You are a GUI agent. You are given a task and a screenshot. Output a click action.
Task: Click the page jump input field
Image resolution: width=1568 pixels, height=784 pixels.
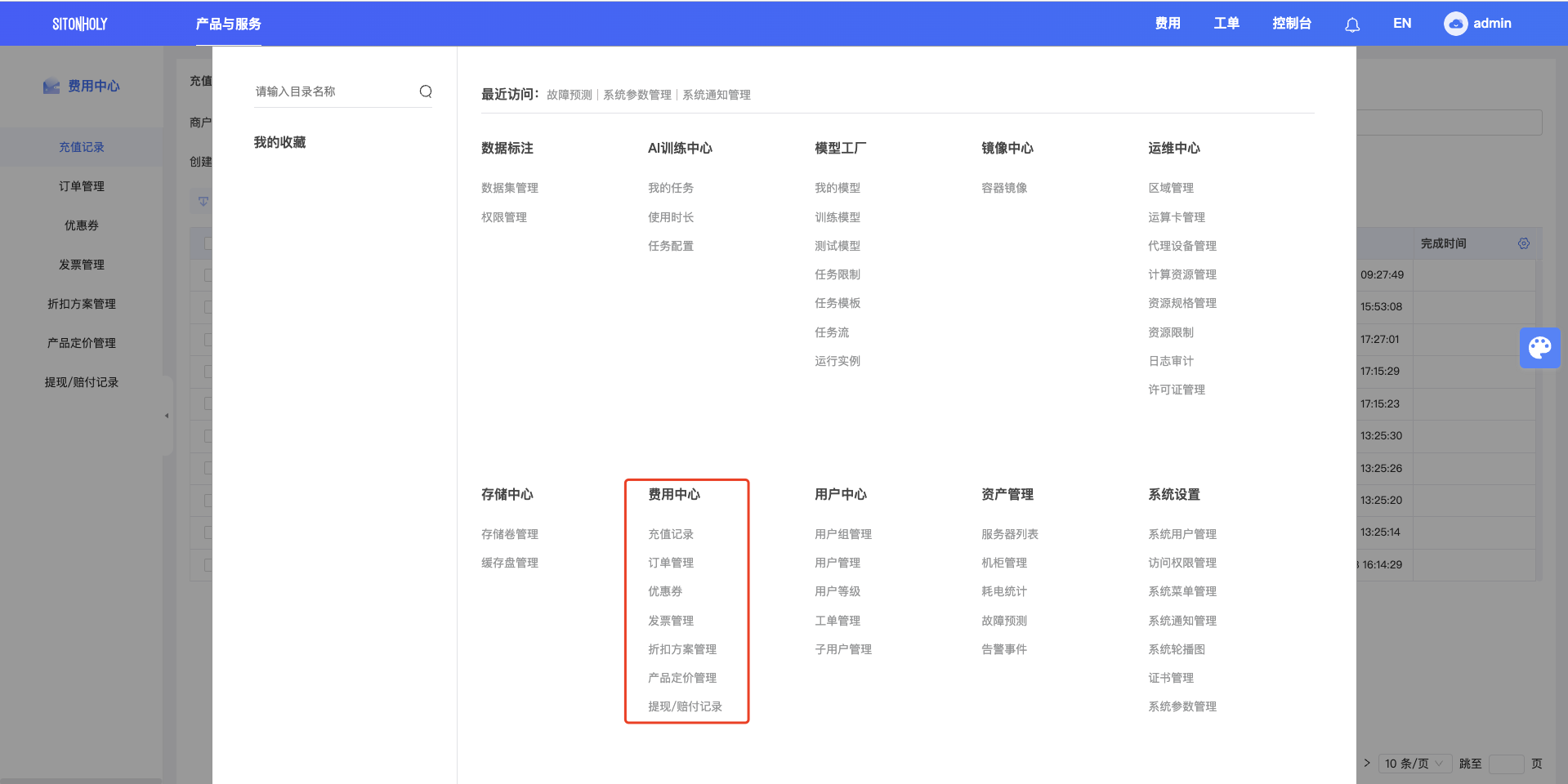pyautogui.click(x=1507, y=764)
